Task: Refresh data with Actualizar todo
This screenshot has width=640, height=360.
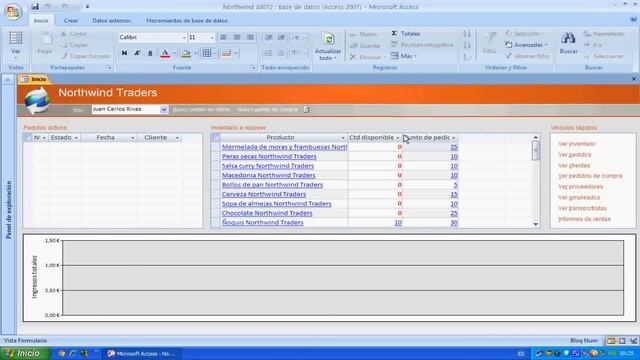Action: pyautogui.click(x=328, y=47)
